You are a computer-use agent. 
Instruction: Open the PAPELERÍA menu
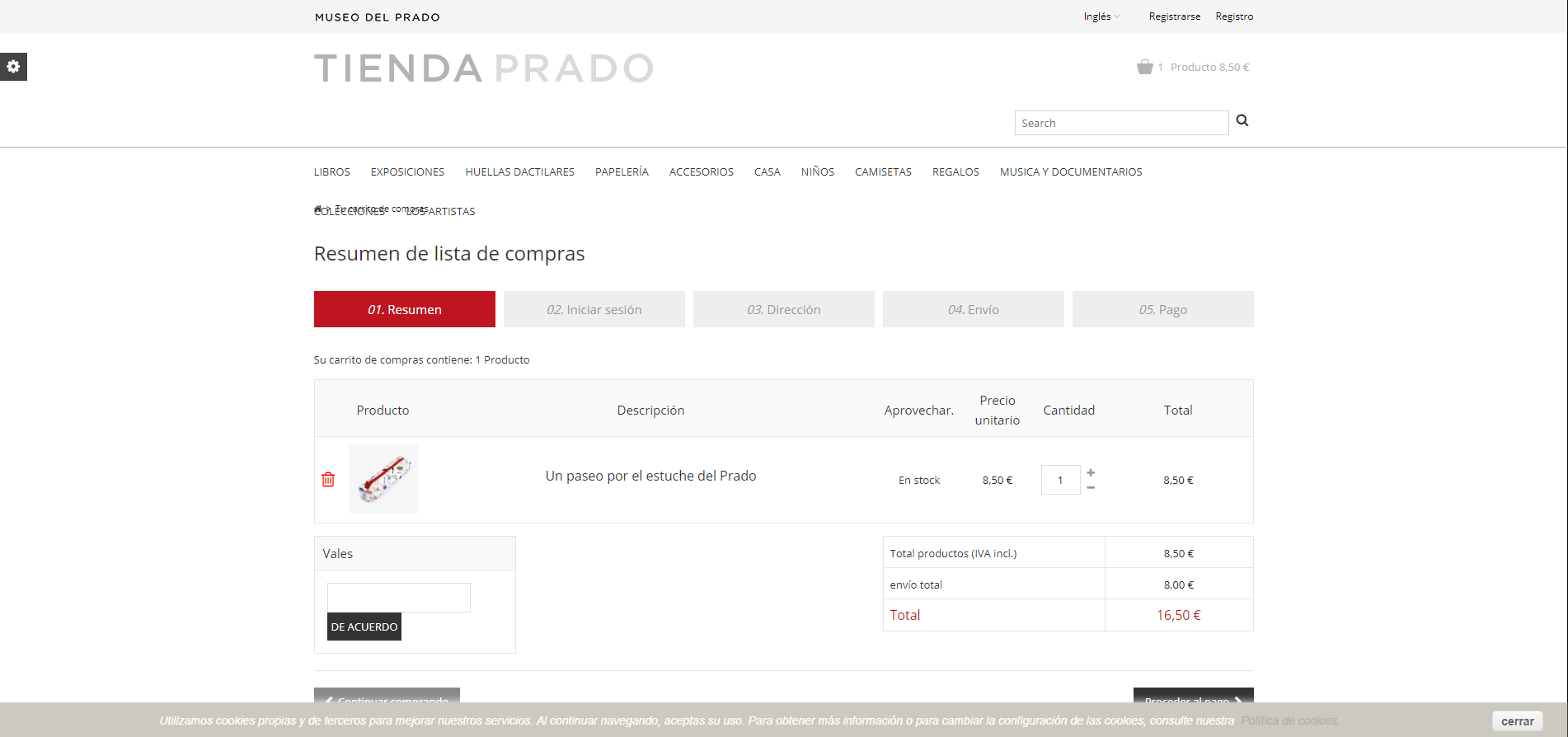point(622,172)
